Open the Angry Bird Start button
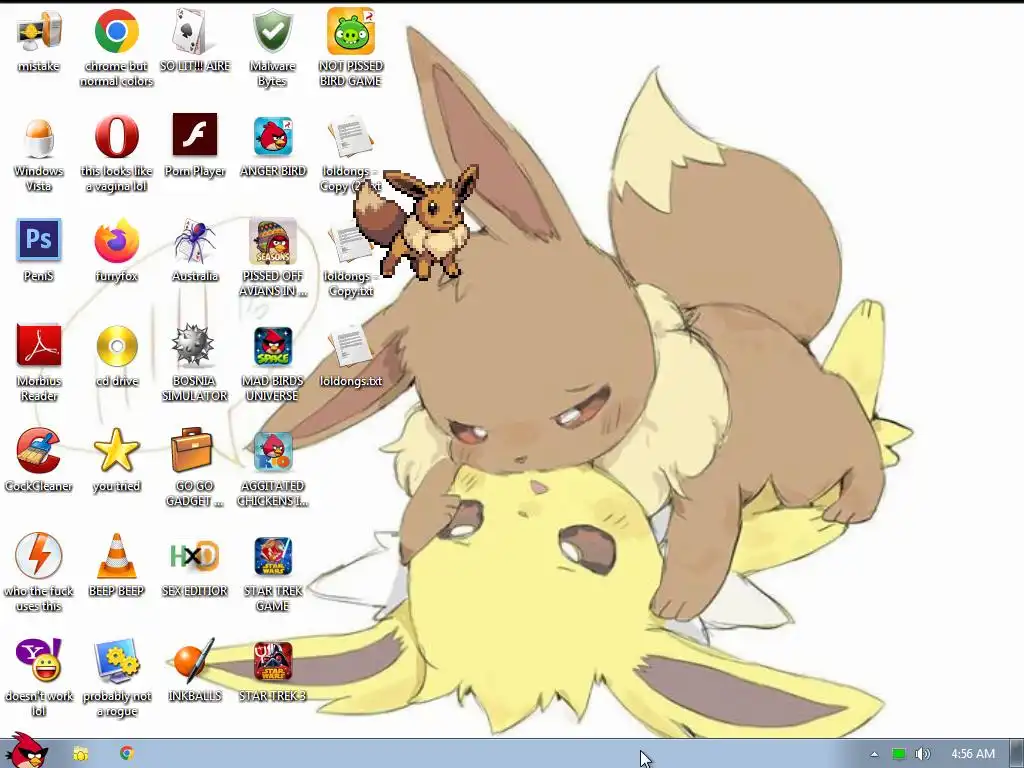Screen dimensions: 1024x768 [25, 751]
